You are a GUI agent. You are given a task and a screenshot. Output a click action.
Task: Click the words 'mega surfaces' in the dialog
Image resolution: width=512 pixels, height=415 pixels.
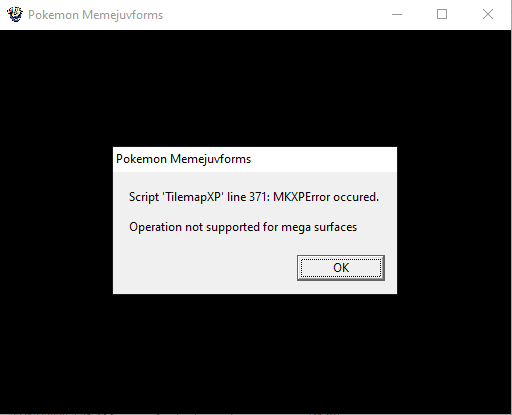point(319,227)
